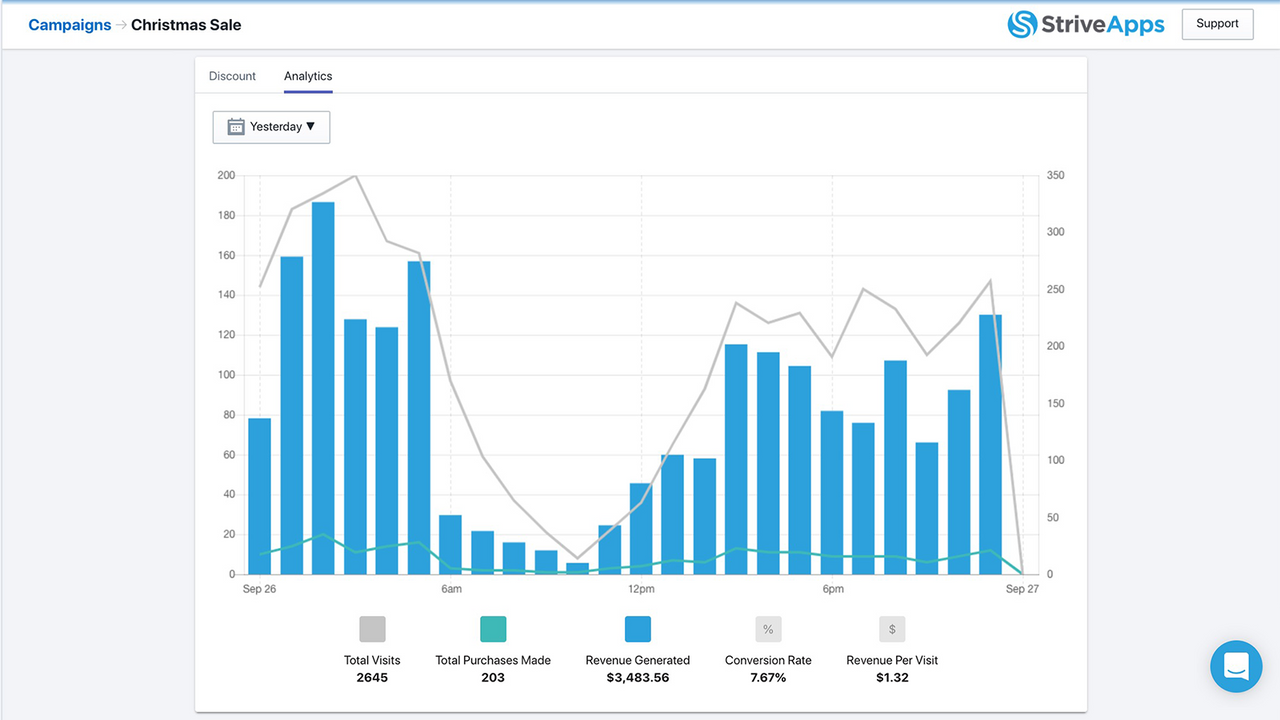The height and width of the screenshot is (720, 1280).
Task: Open the chat support bubble
Action: point(1236,666)
